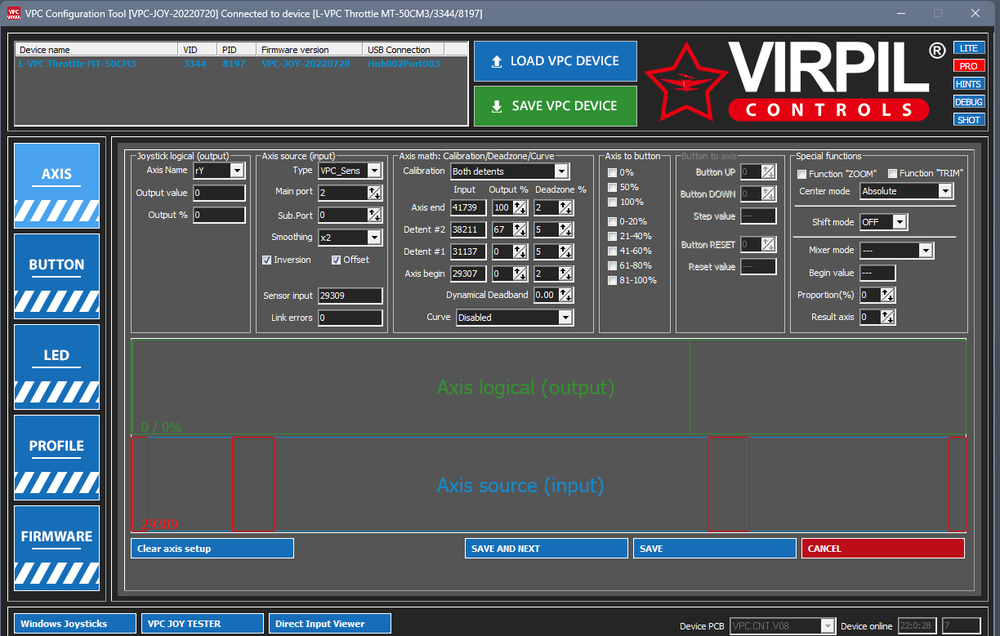Click calculator icon beside Button UP
1000x636 pixels.
[x=768, y=172]
